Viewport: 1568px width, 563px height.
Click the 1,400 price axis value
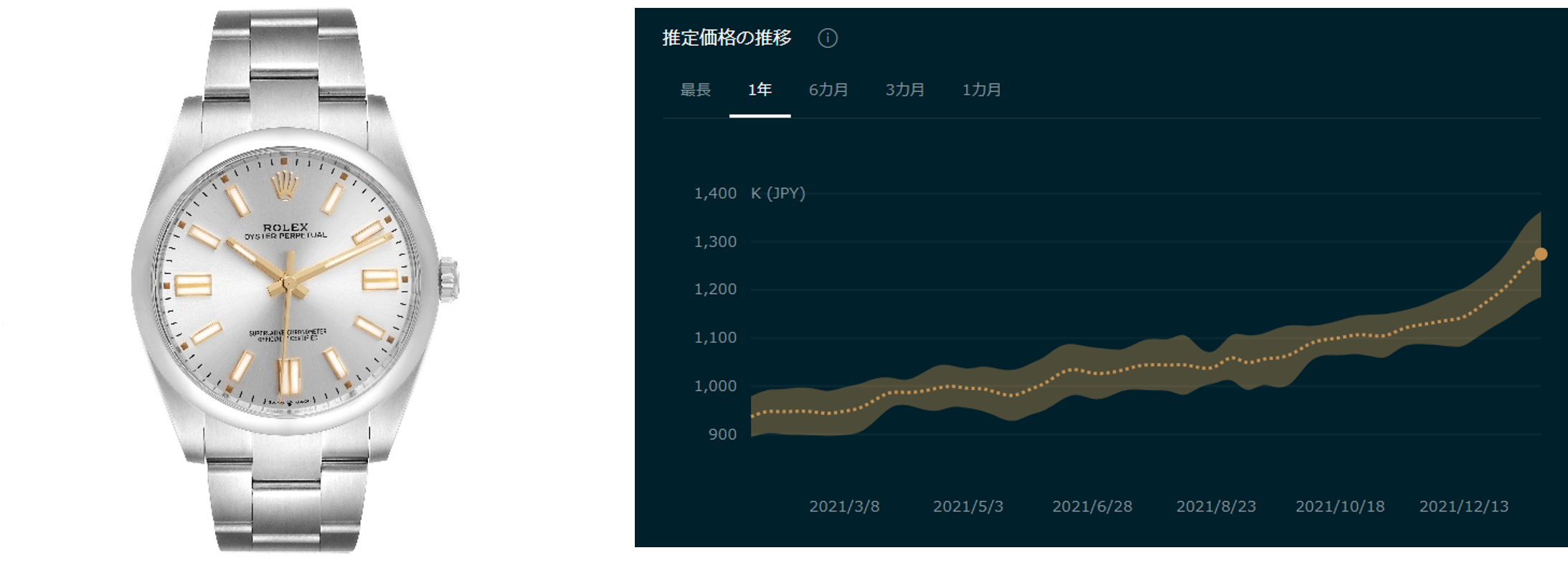(x=715, y=193)
